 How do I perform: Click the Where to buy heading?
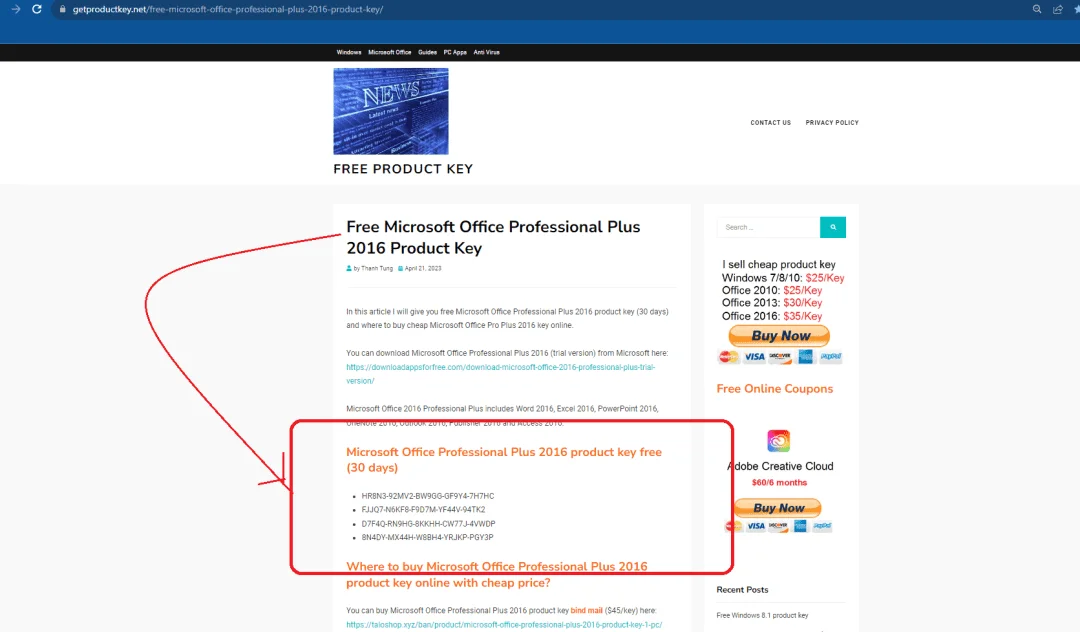(496, 574)
